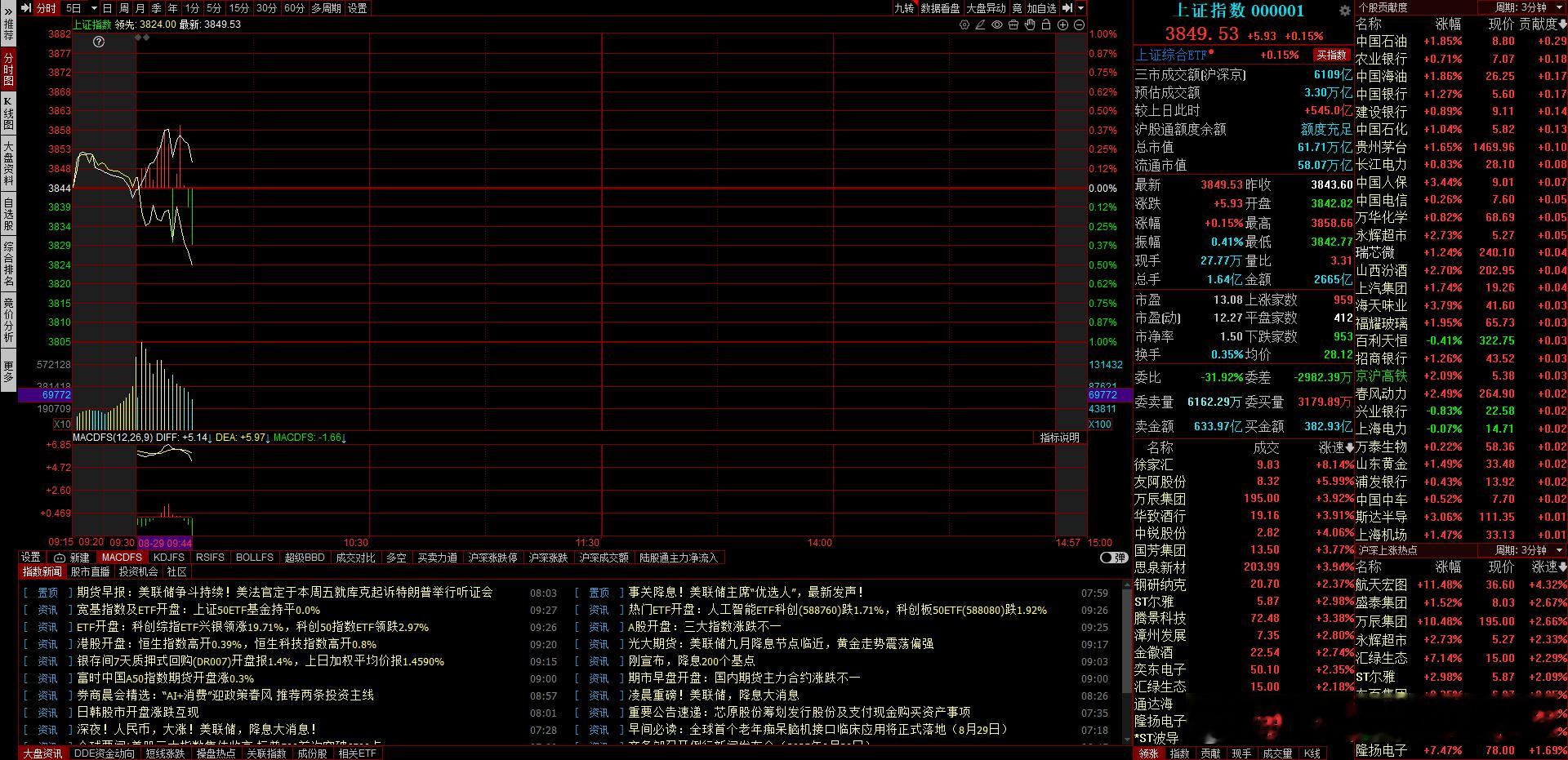Click the X10 volume scale label
Image resolution: width=1568 pixels, height=760 pixels.
click(62, 424)
